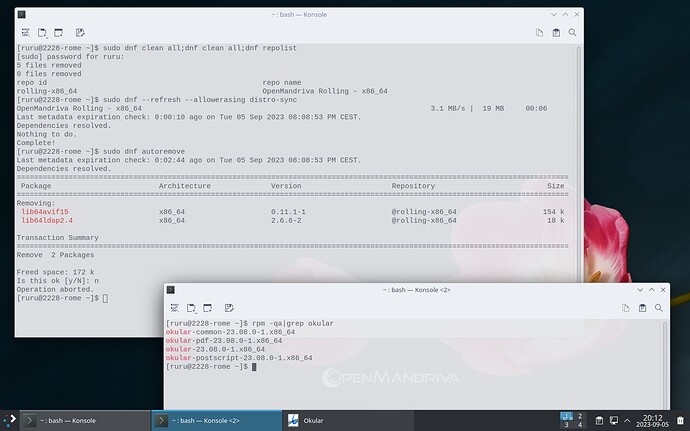This screenshot has height=431, width=690.
Task: Open the sliders settings icon in first Konsole toolbar
Action: (26, 33)
